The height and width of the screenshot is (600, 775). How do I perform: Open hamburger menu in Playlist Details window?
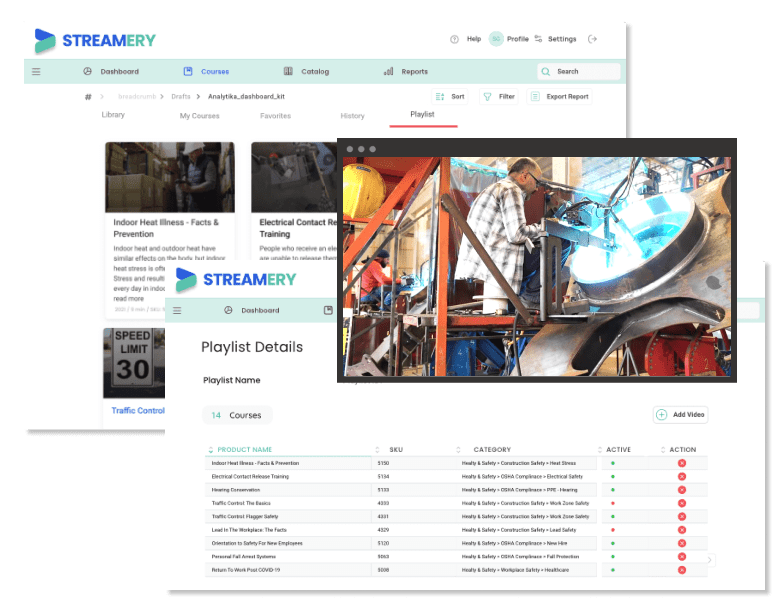tap(177, 310)
